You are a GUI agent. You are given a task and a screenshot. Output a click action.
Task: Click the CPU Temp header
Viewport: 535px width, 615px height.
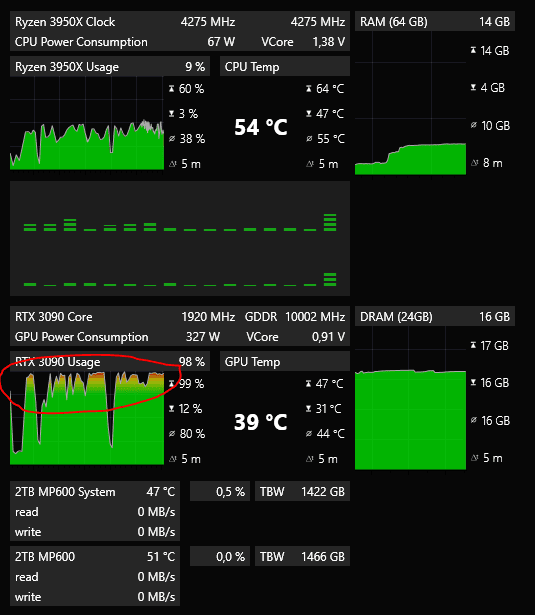click(x=285, y=67)
